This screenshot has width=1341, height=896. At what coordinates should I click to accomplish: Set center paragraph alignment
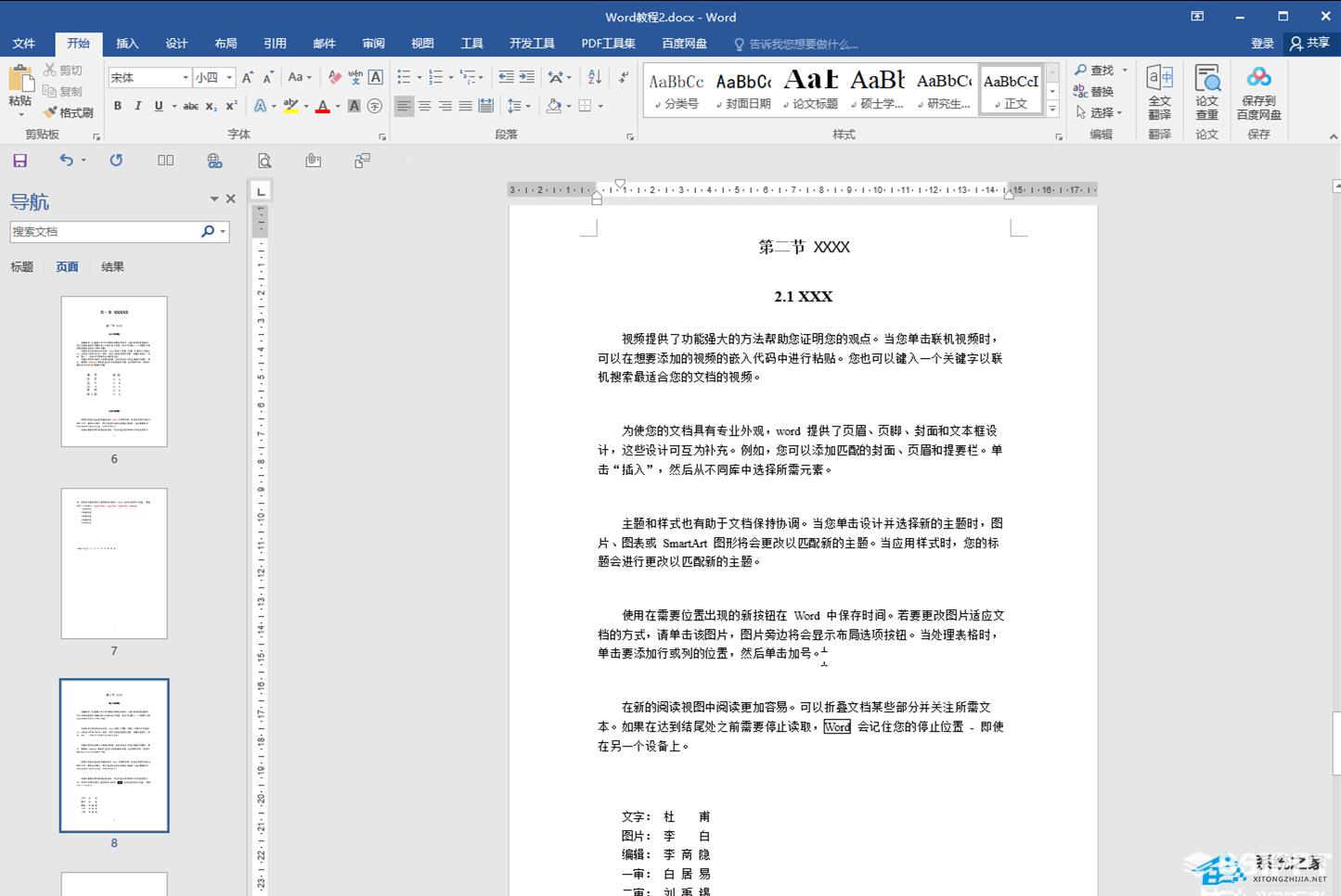pyautogui.click(x=424, y=107)
